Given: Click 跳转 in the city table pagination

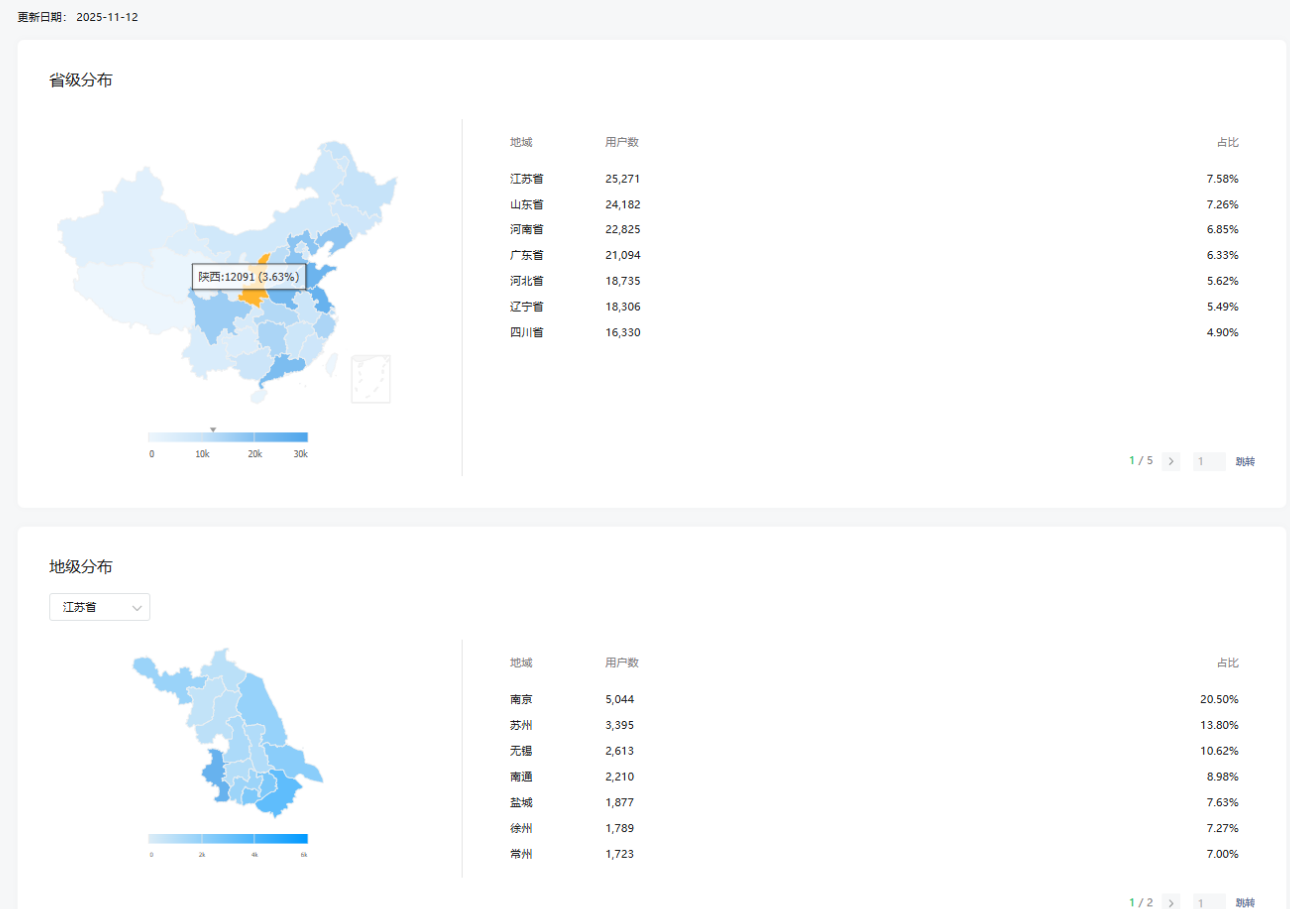Looking at the screenshot, I should pos(1245,902).
